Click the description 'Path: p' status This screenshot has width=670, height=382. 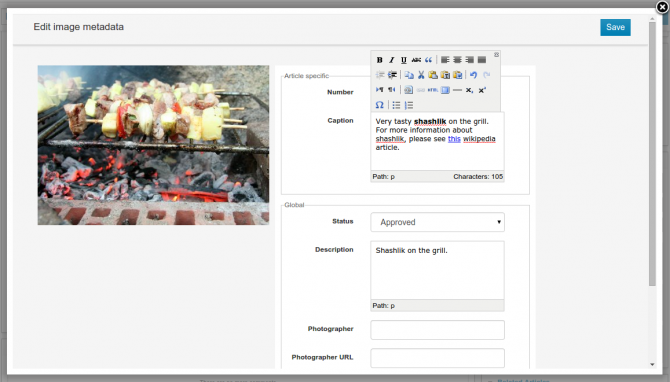click(x=384, y=306)
